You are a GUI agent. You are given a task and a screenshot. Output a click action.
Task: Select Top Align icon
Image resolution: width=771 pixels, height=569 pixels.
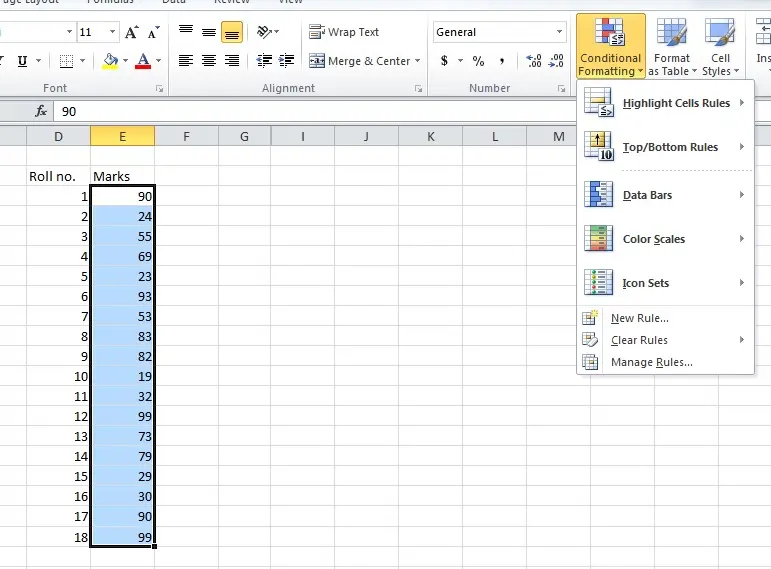click(x=186, y=32)
